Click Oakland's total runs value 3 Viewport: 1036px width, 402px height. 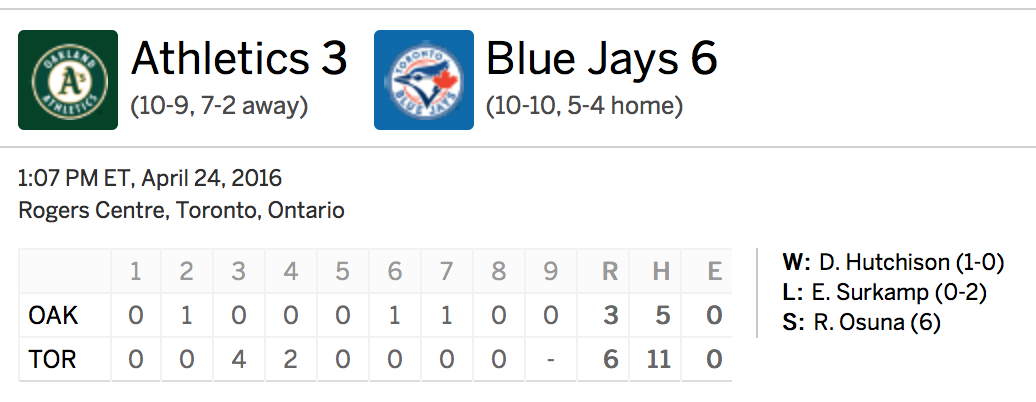tap(611, 315)
